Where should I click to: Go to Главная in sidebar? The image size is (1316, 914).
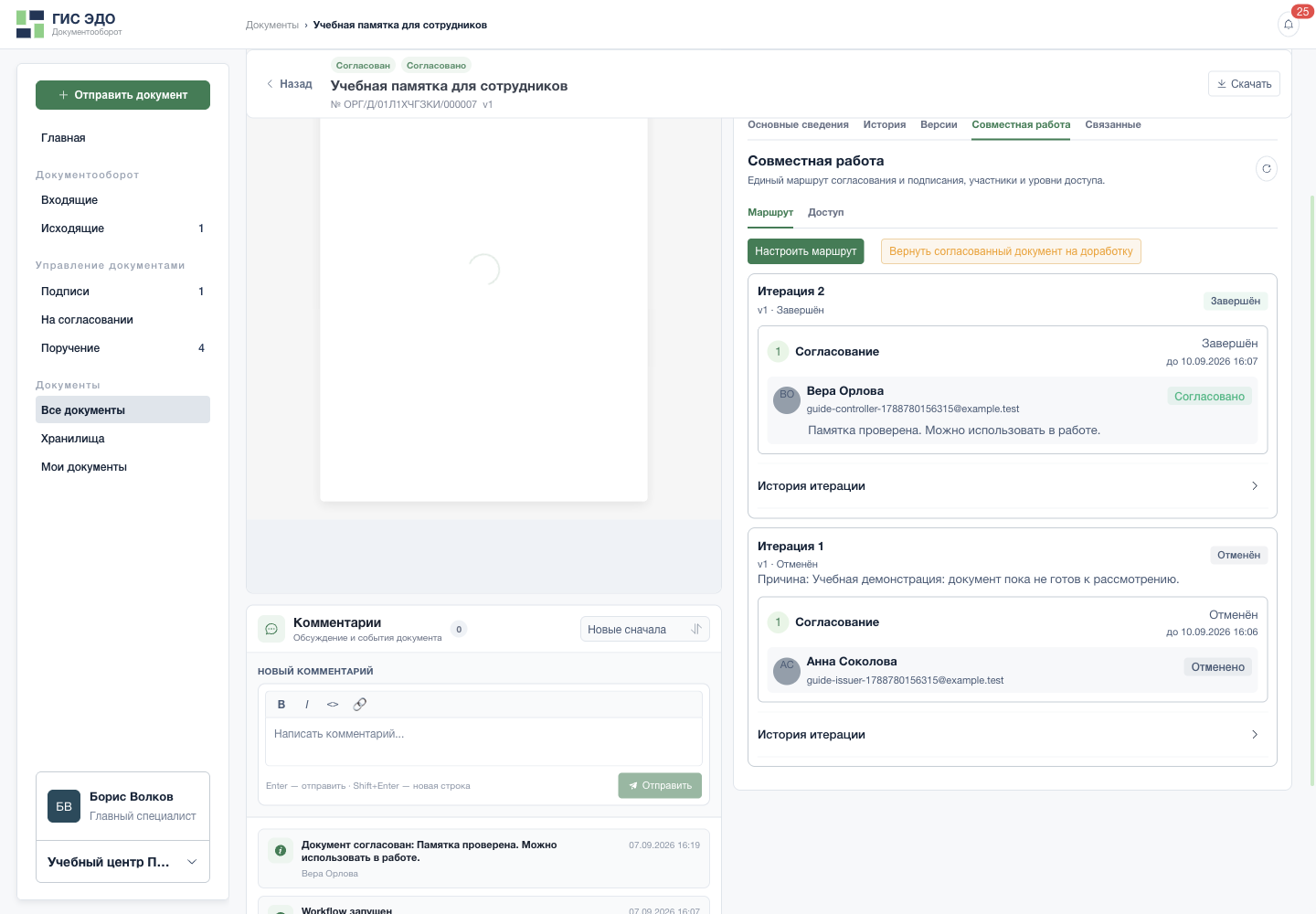122,138
